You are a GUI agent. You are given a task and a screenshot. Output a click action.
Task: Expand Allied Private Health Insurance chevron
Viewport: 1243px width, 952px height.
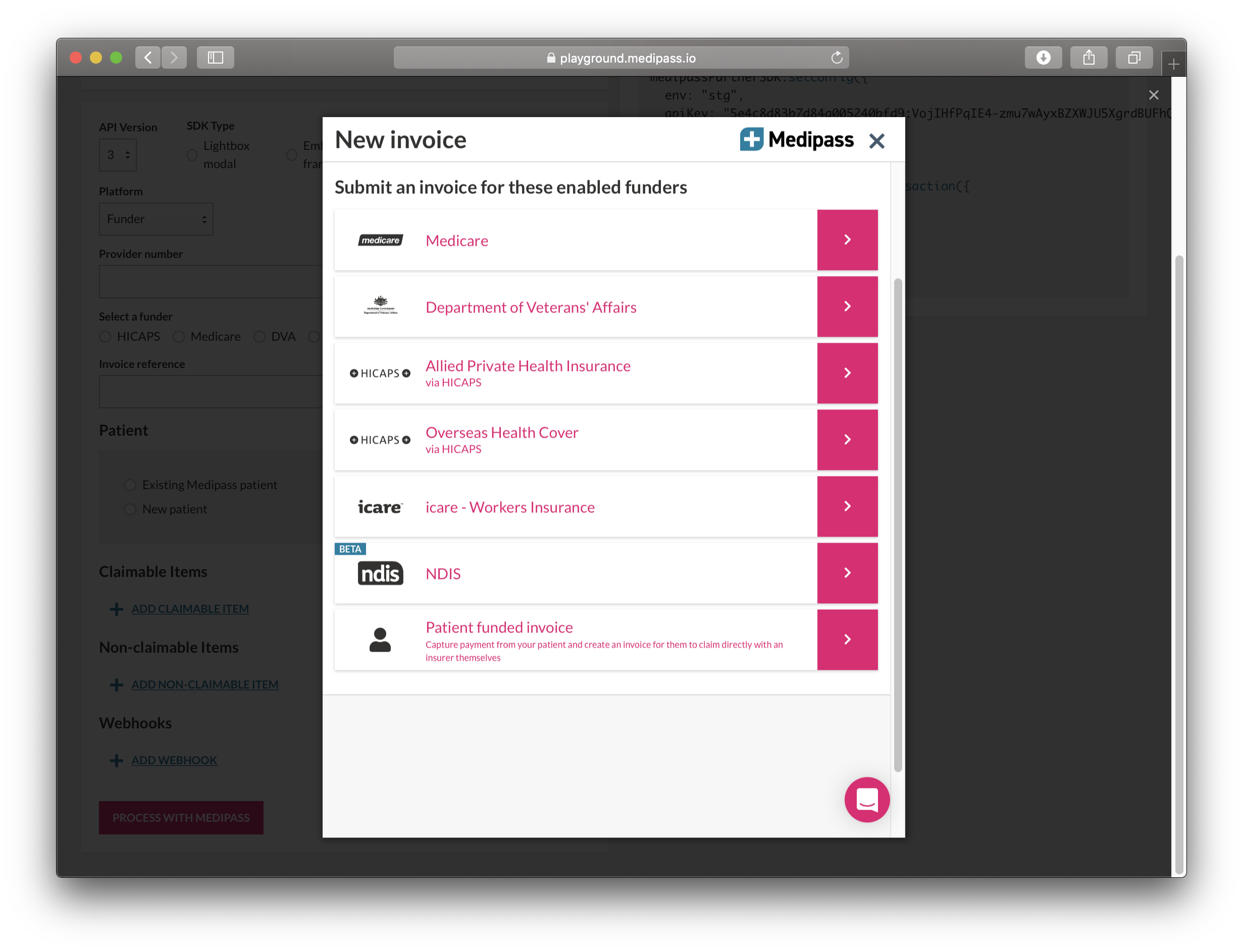[x=847, y=373]
